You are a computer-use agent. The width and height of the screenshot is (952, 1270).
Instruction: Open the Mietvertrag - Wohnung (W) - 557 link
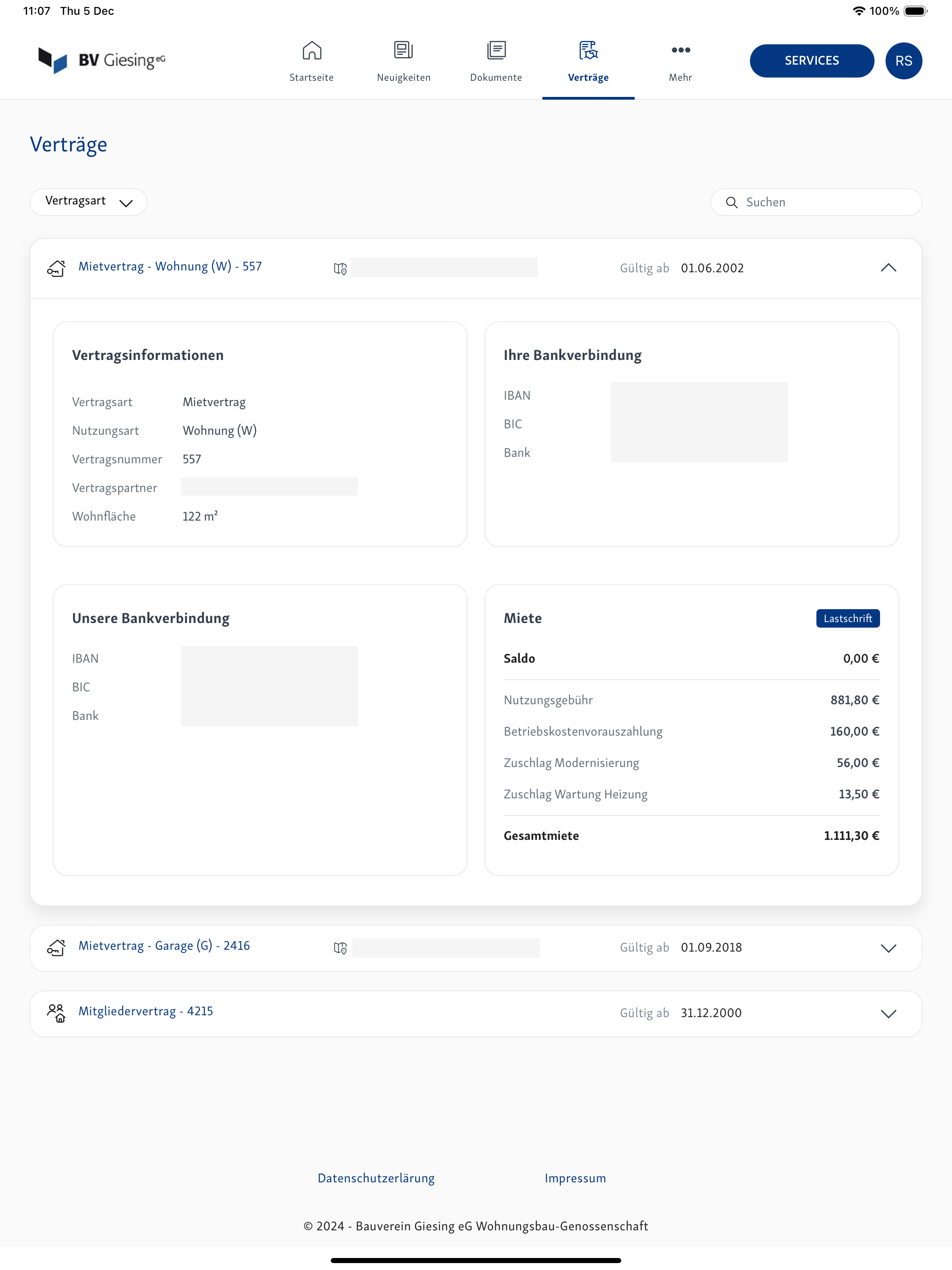[x=170, y=266]
